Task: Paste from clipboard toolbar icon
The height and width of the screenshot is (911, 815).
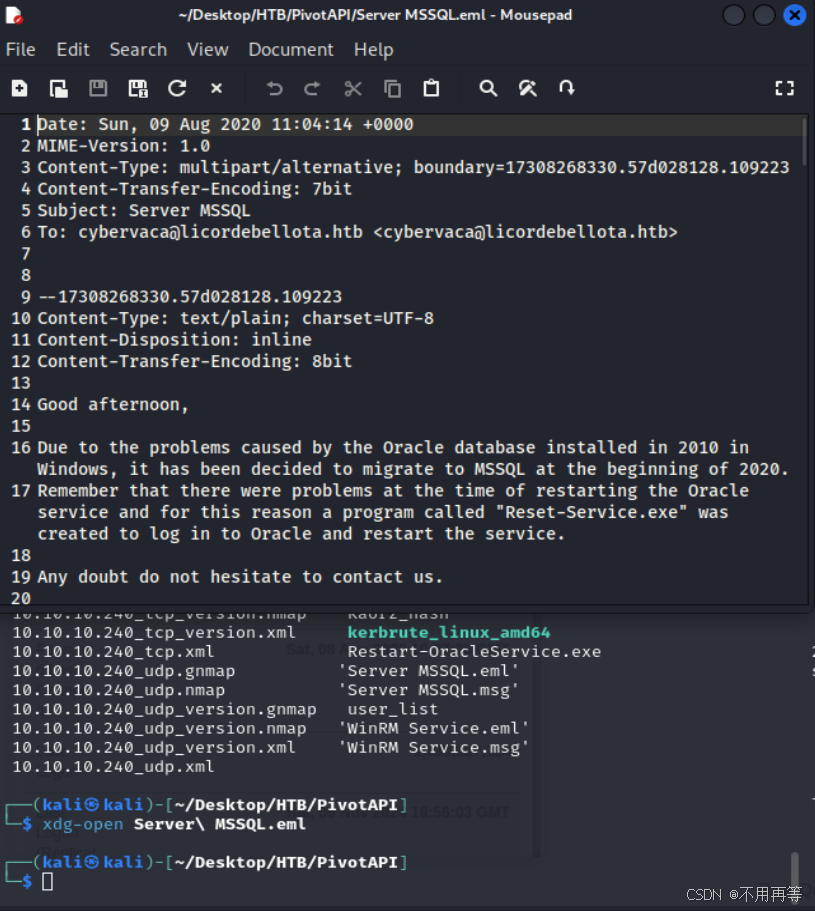Action: [x=431, y=88]
